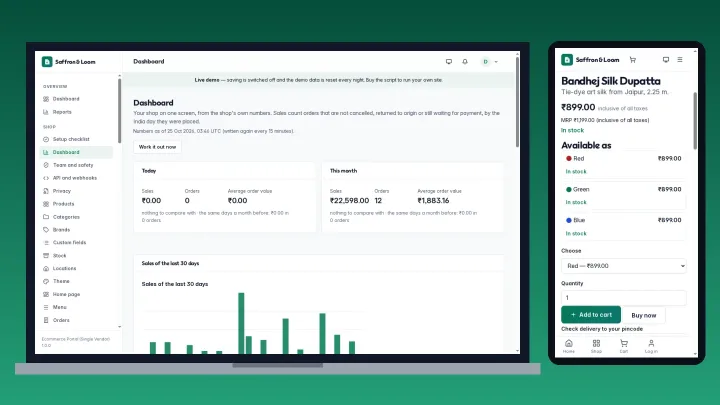Open the cart icon in mobile header
The height and width of the screenshot is (405, 720).
click(x=633, y=60)
